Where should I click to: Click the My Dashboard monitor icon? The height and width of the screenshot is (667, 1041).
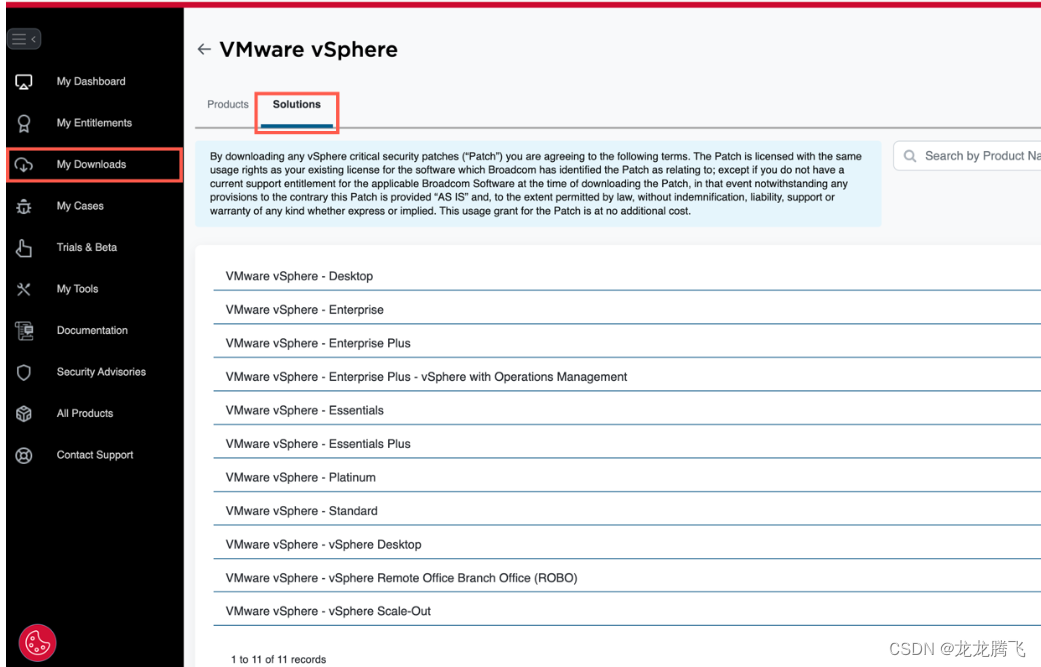24,82
